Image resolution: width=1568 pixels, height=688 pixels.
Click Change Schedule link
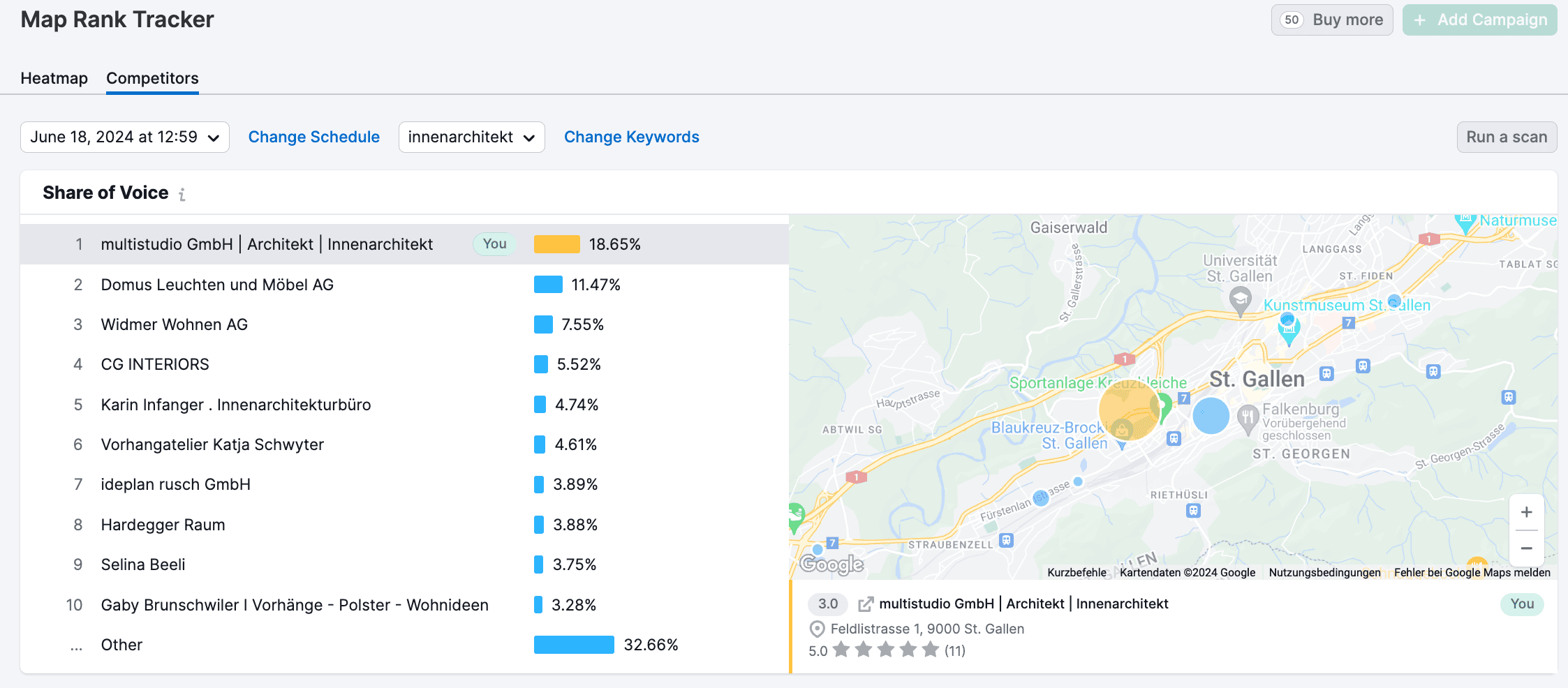[314, 137]
